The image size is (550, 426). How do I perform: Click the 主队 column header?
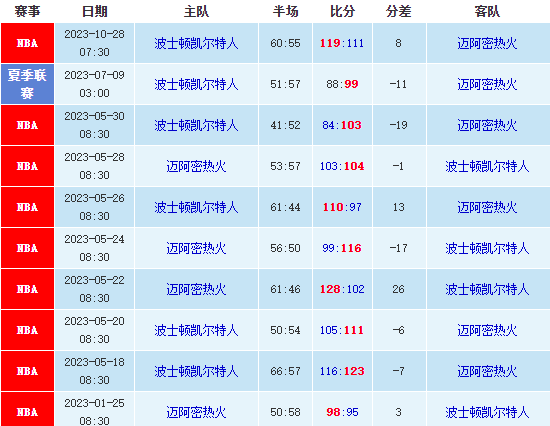click(196, 12)
